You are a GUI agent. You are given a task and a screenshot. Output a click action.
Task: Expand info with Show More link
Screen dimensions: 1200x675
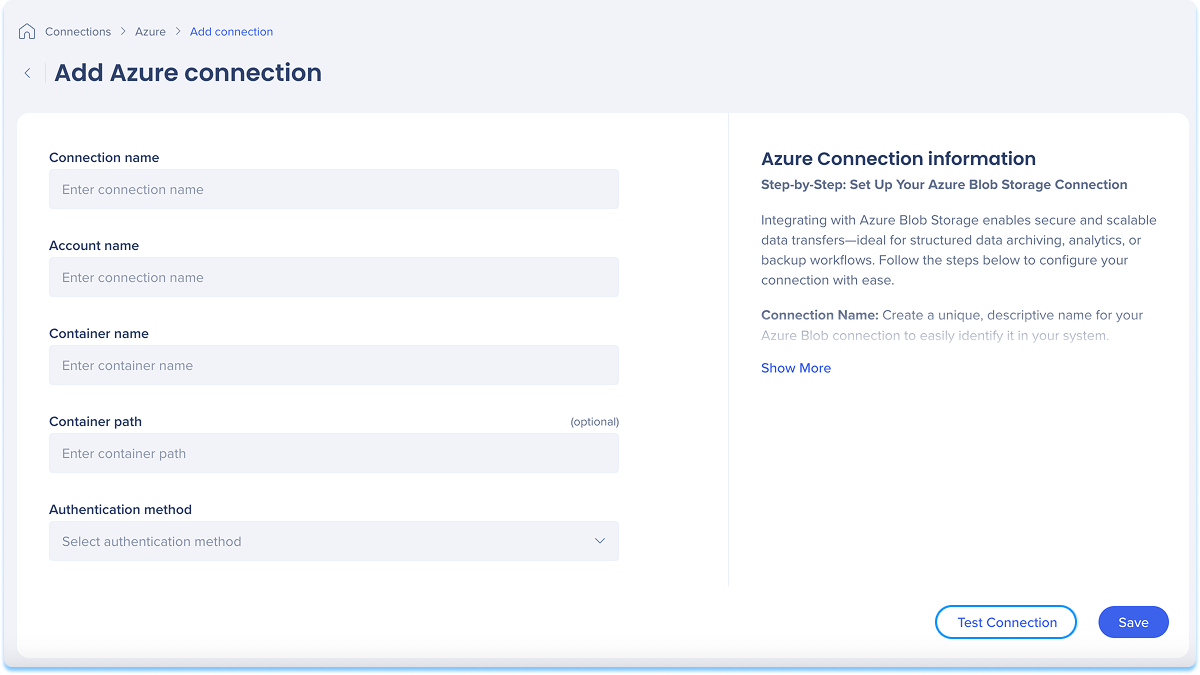click(x=796, y=368)
